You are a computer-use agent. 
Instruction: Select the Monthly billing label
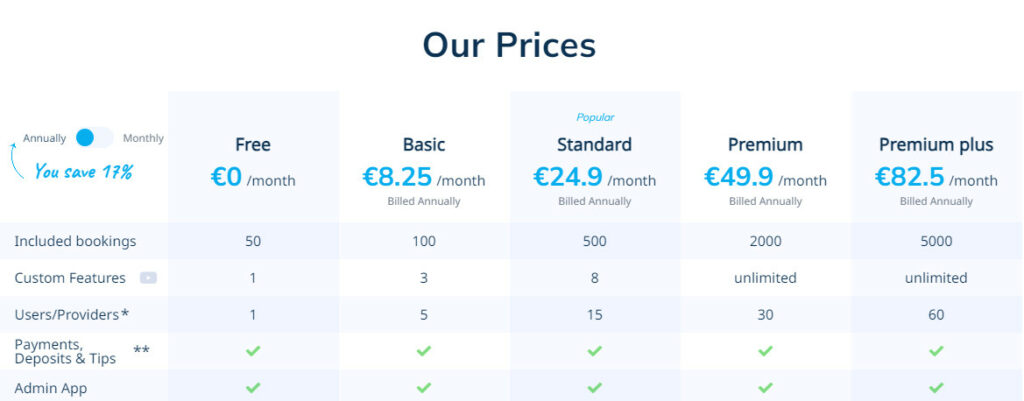(143, 138)
